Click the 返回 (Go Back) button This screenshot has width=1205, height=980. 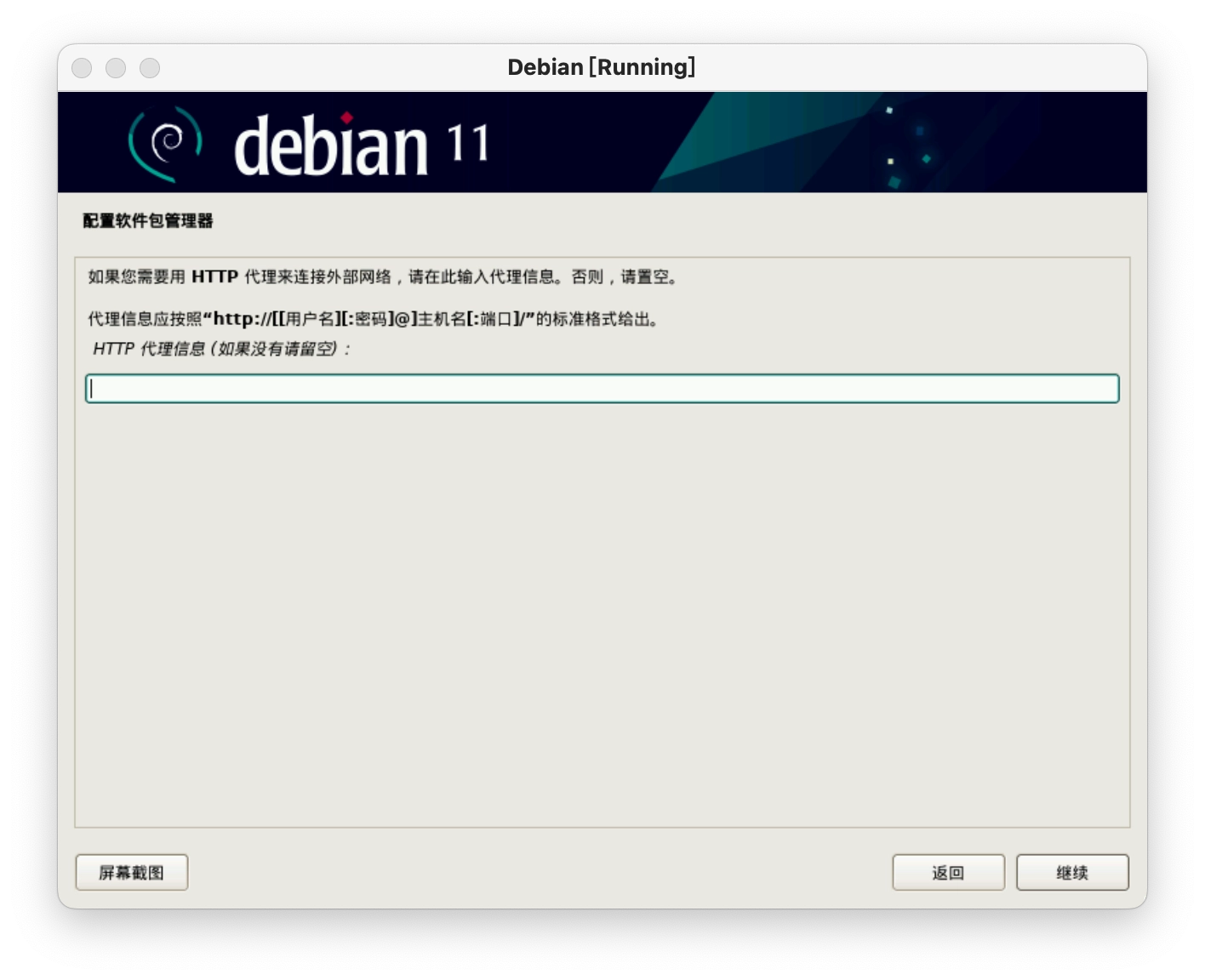pos(948,872)
